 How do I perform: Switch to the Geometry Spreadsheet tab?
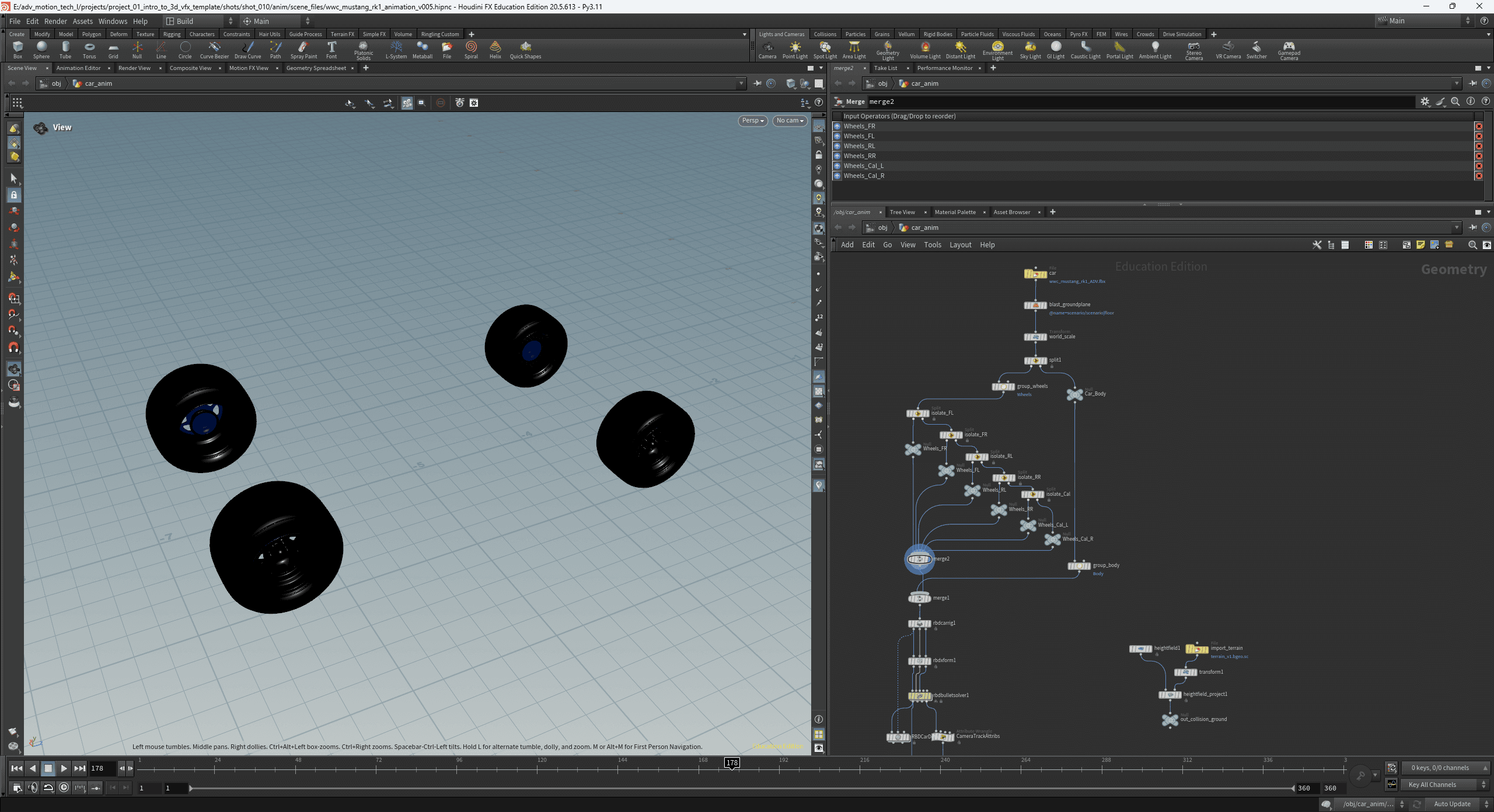316,68
